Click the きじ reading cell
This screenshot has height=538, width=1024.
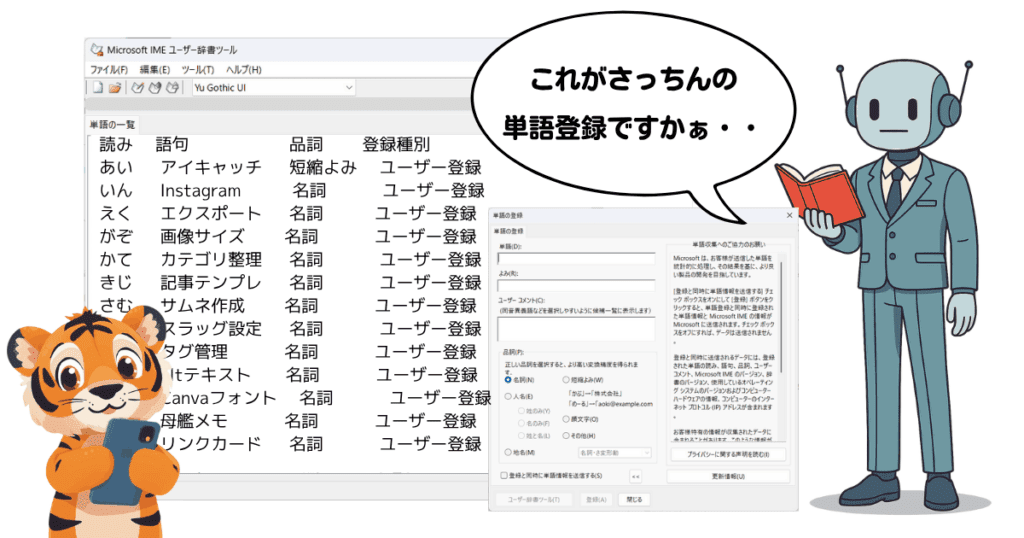pyautogui.click(x=116, y=283)
